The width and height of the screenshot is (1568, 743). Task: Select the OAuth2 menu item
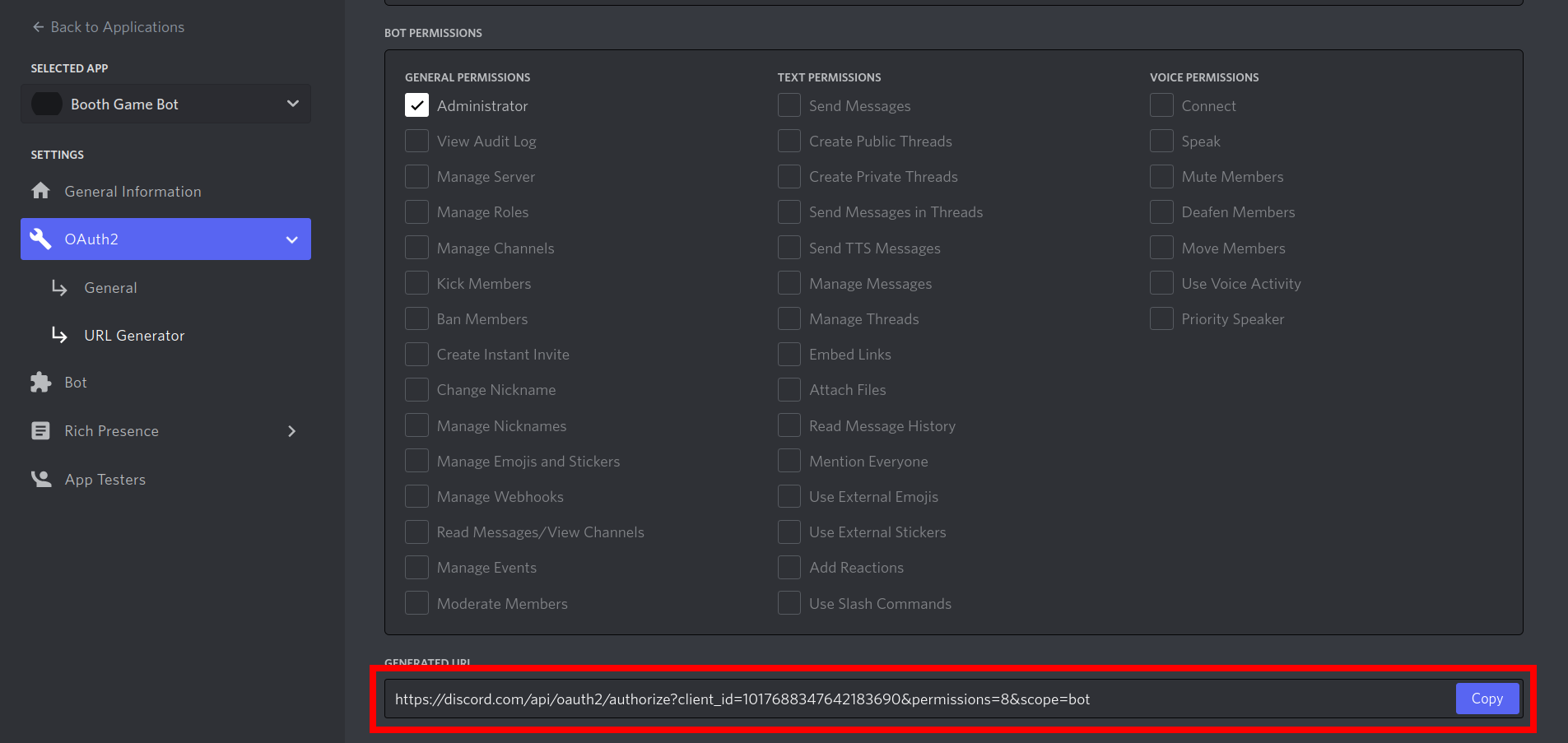(165, 239)
